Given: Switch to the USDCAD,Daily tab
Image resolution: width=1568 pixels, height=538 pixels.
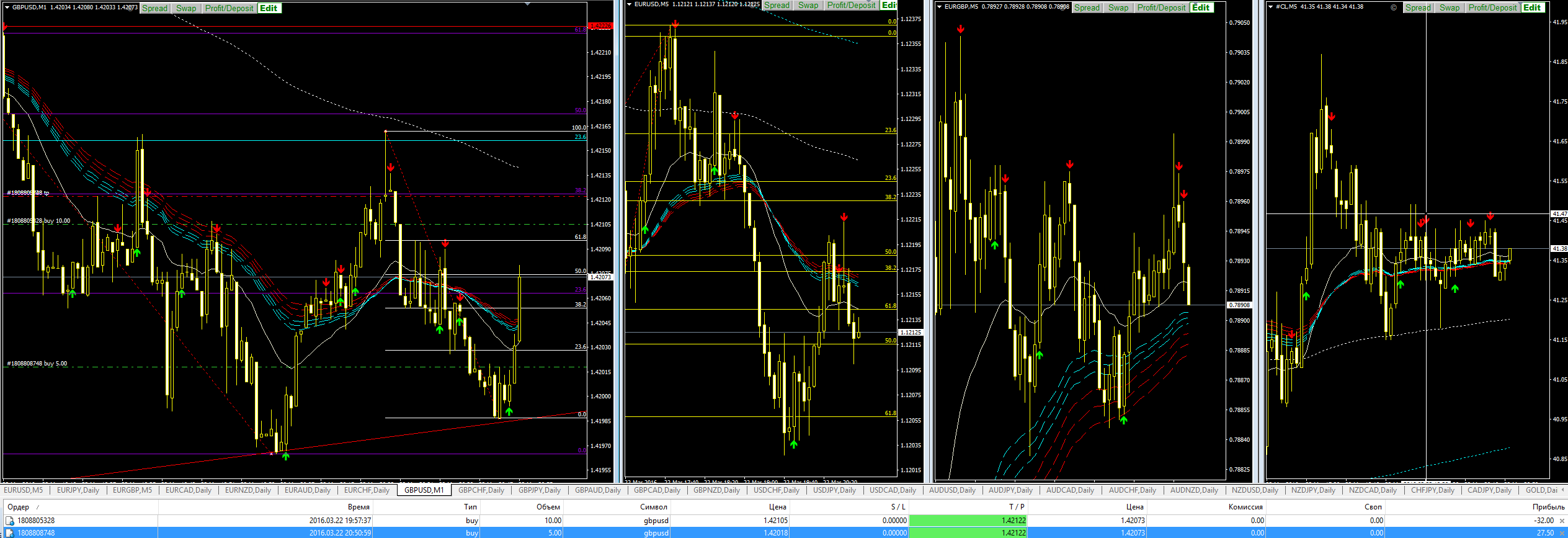Looking at the screenshot, I should tap(893, 490).
